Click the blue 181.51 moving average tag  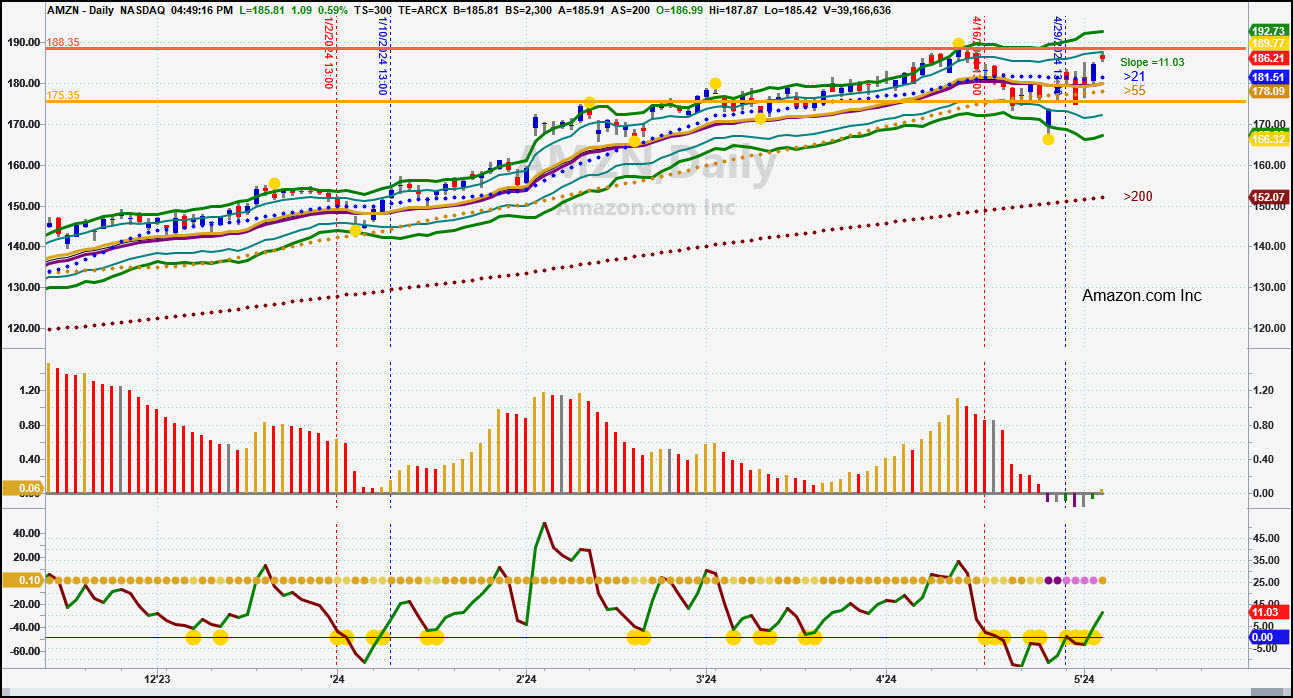1267,77
